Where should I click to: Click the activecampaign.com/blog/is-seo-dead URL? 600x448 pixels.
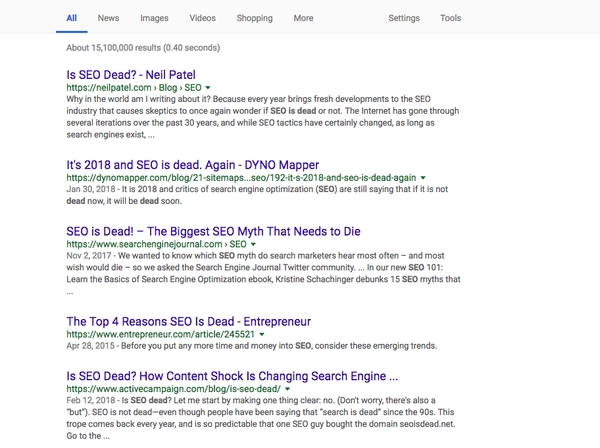(173, 389)
